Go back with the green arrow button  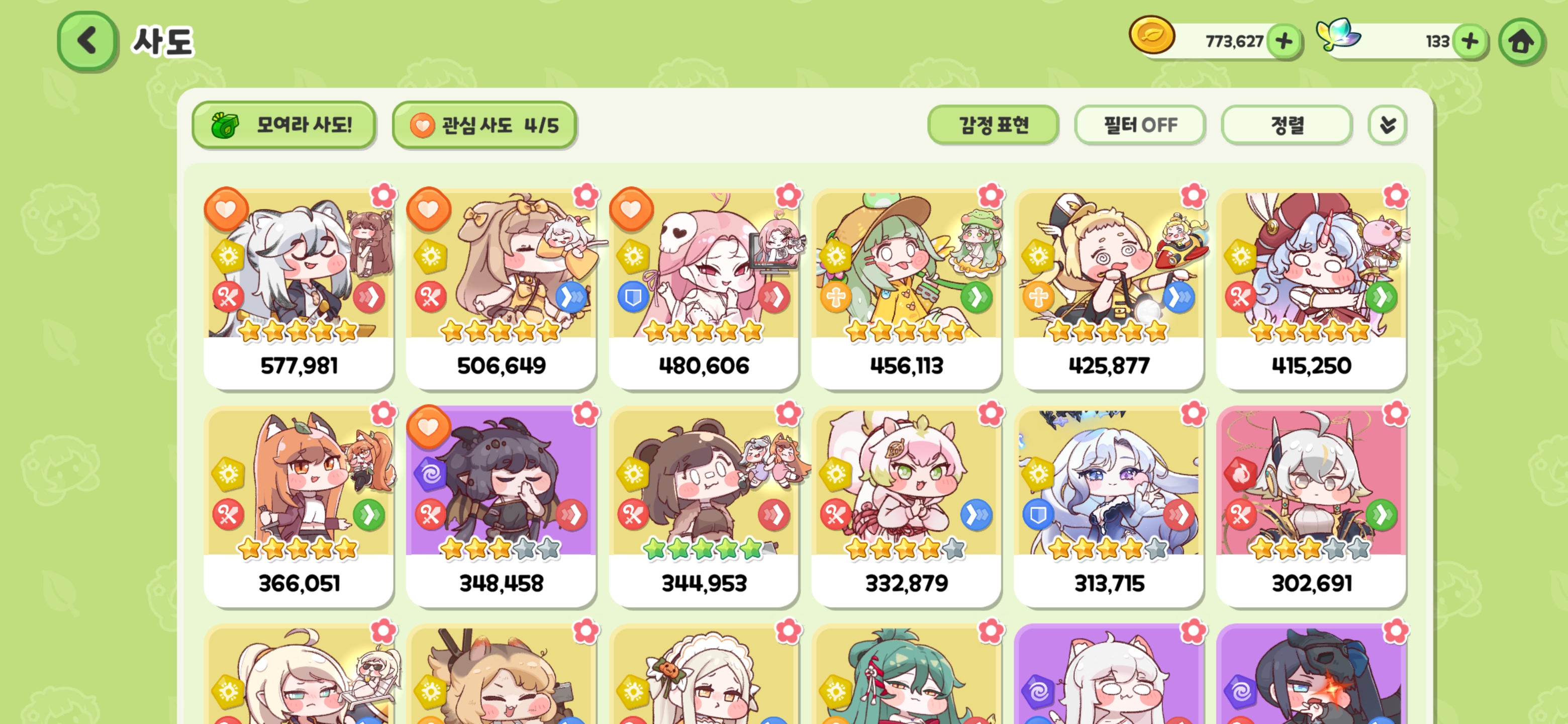(87, 41)
